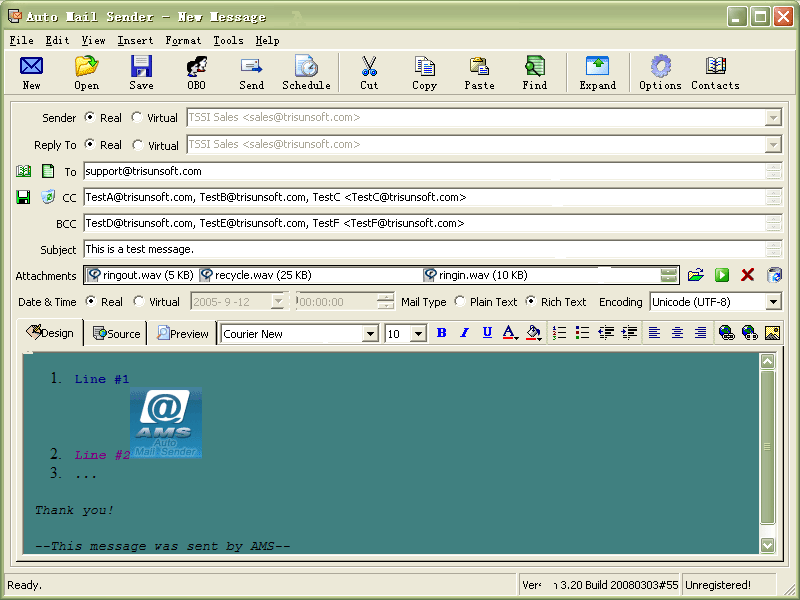Expand the Courier New font dropdown

(369, 334)
